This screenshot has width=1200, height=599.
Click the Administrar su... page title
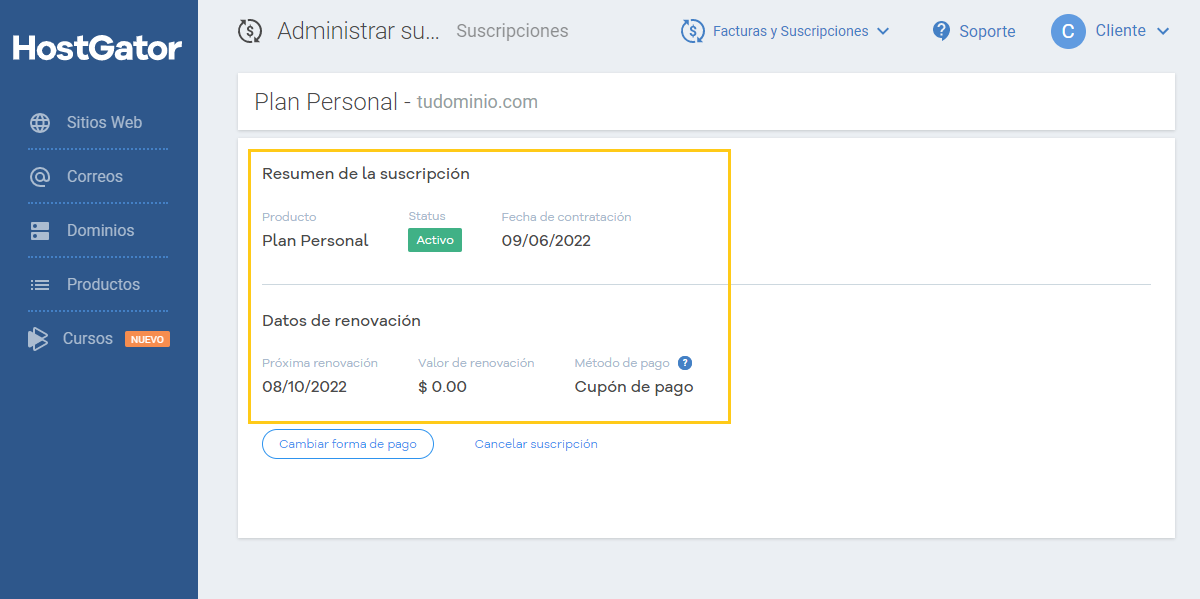pos(358,31)
